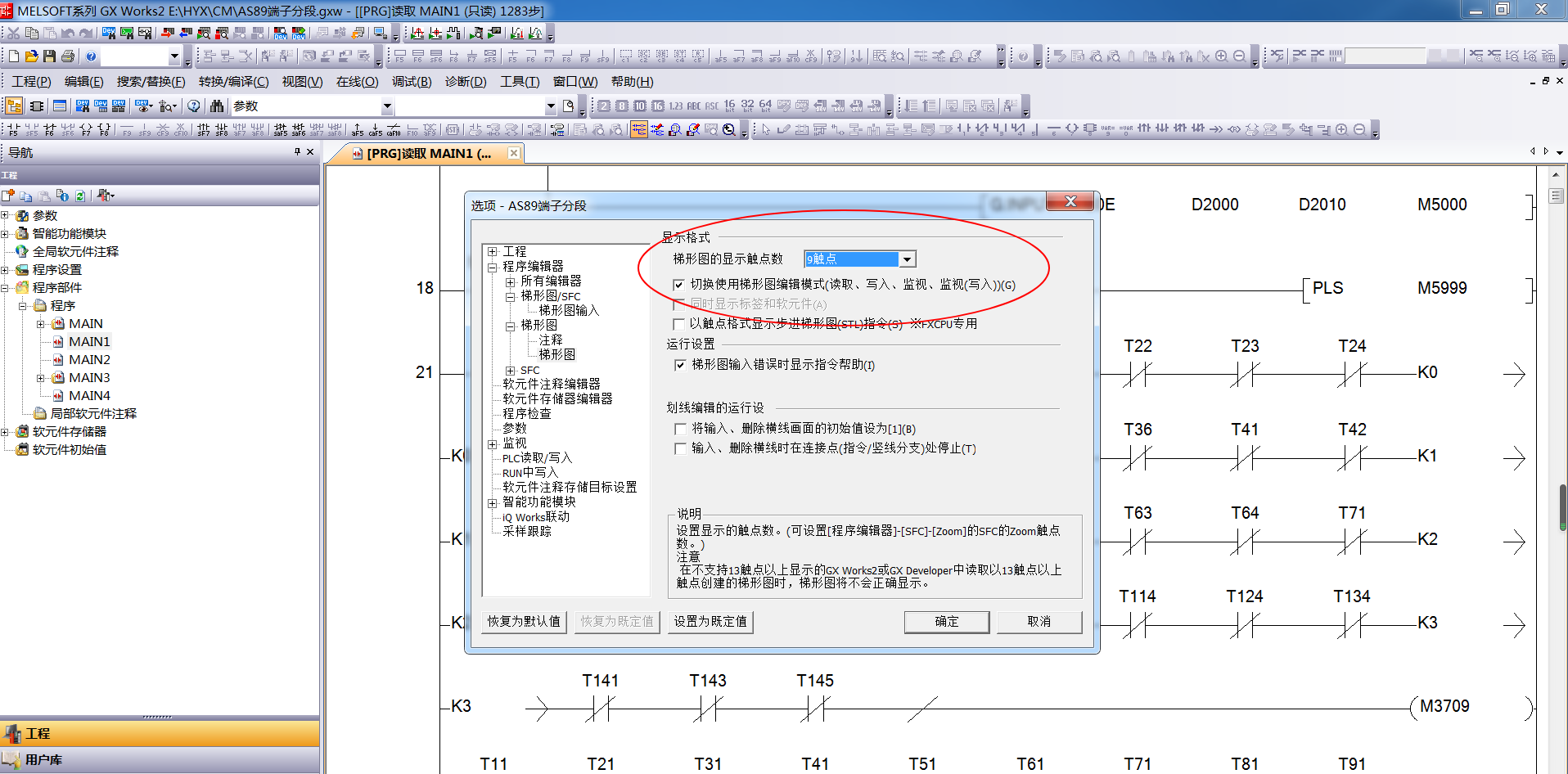This screenshot has height=774, width=1568.
Task: Open the 在线(O) menu
Action: point(357,82)
